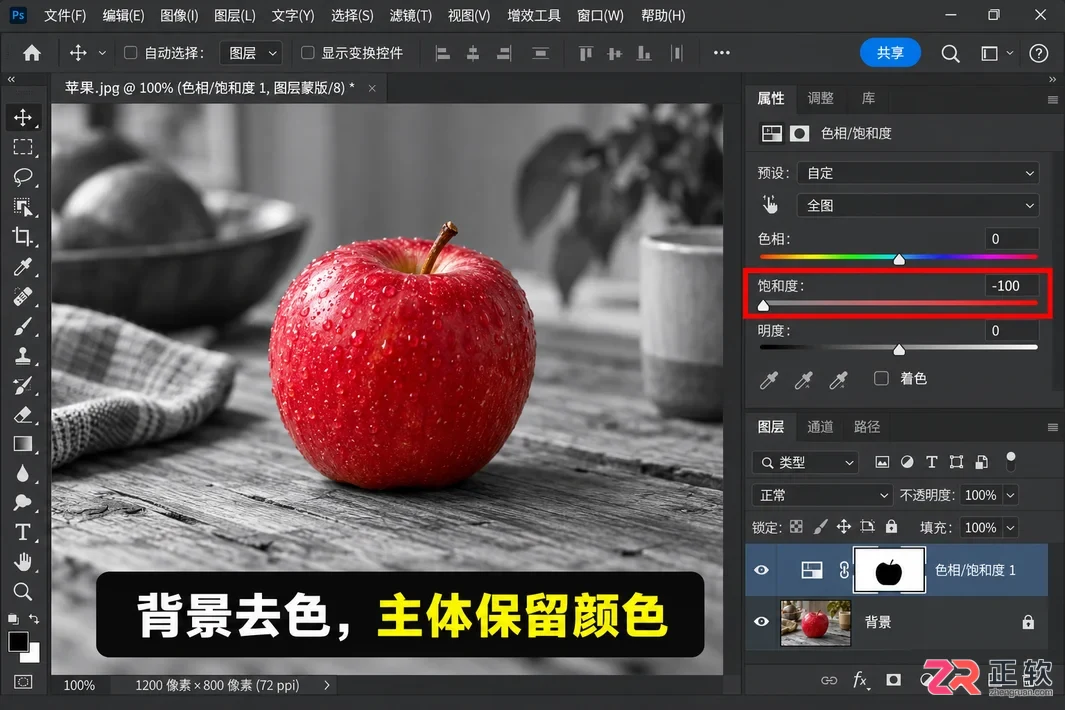The width and height of the screenshot is (1065, 710).
Task: Select the Eraser tool
Action: click(x=23, y=414)
